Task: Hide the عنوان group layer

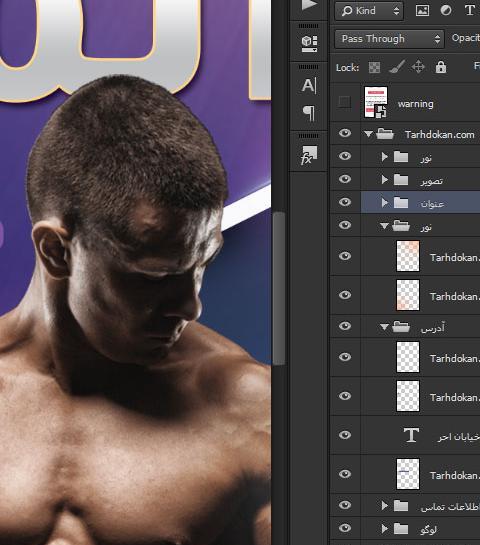Action: pyautogui.click(x=345, y=202)
